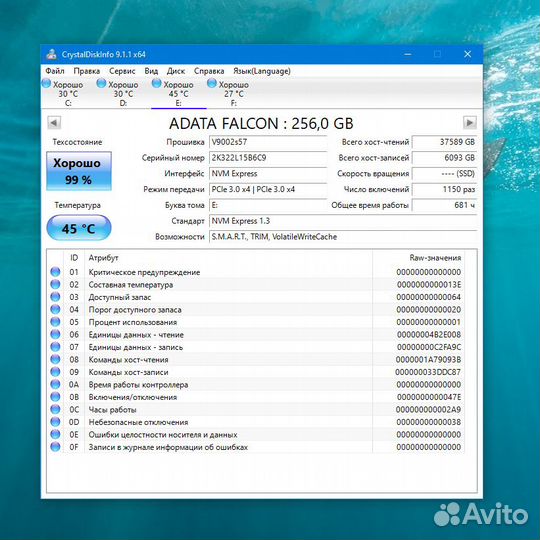Image resolution: width=540 pixels, height=540 pixels.
Task: Click status orb for Включения/отключения
Action: [x=55, y=397]
